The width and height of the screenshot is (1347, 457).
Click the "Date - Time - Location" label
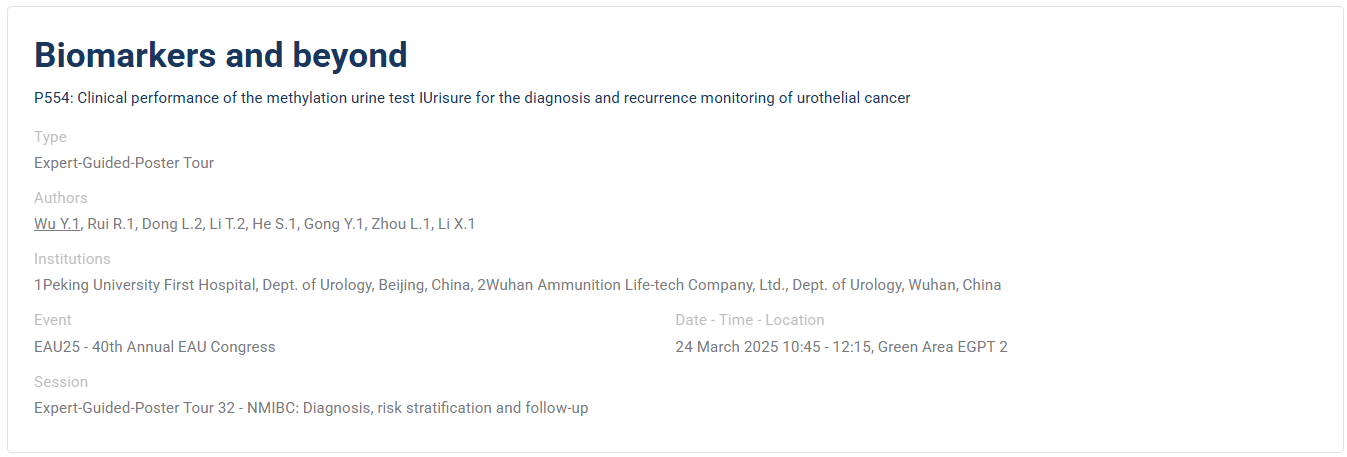tap(750, 320)
